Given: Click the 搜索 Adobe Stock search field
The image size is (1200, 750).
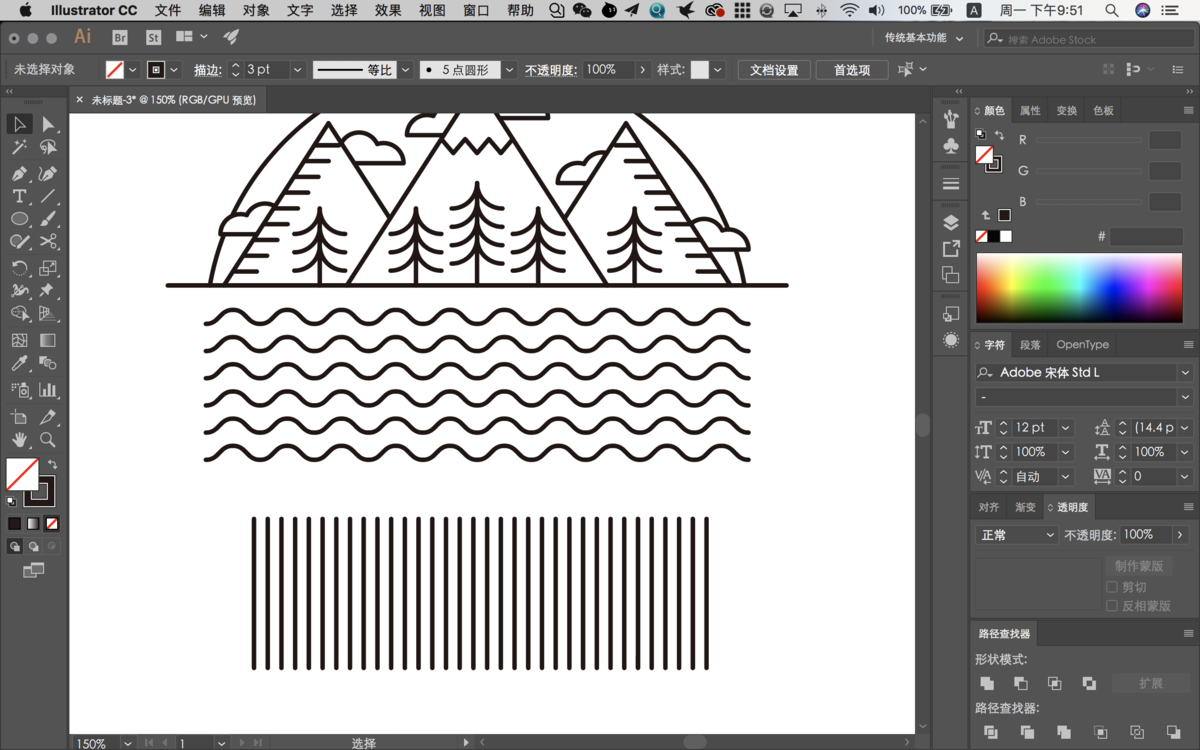Looking at the screenshot, I should coord(1088,39).
